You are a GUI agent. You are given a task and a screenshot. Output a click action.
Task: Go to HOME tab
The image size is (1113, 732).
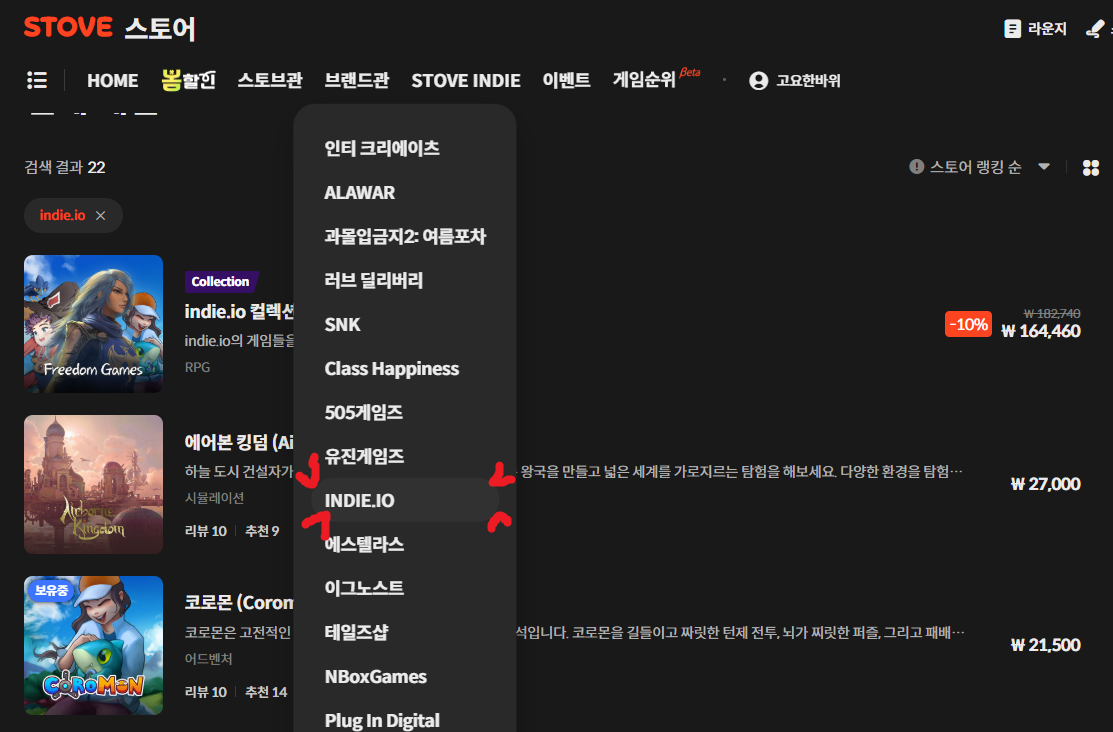pyautogui.click(x=113, y=81)
